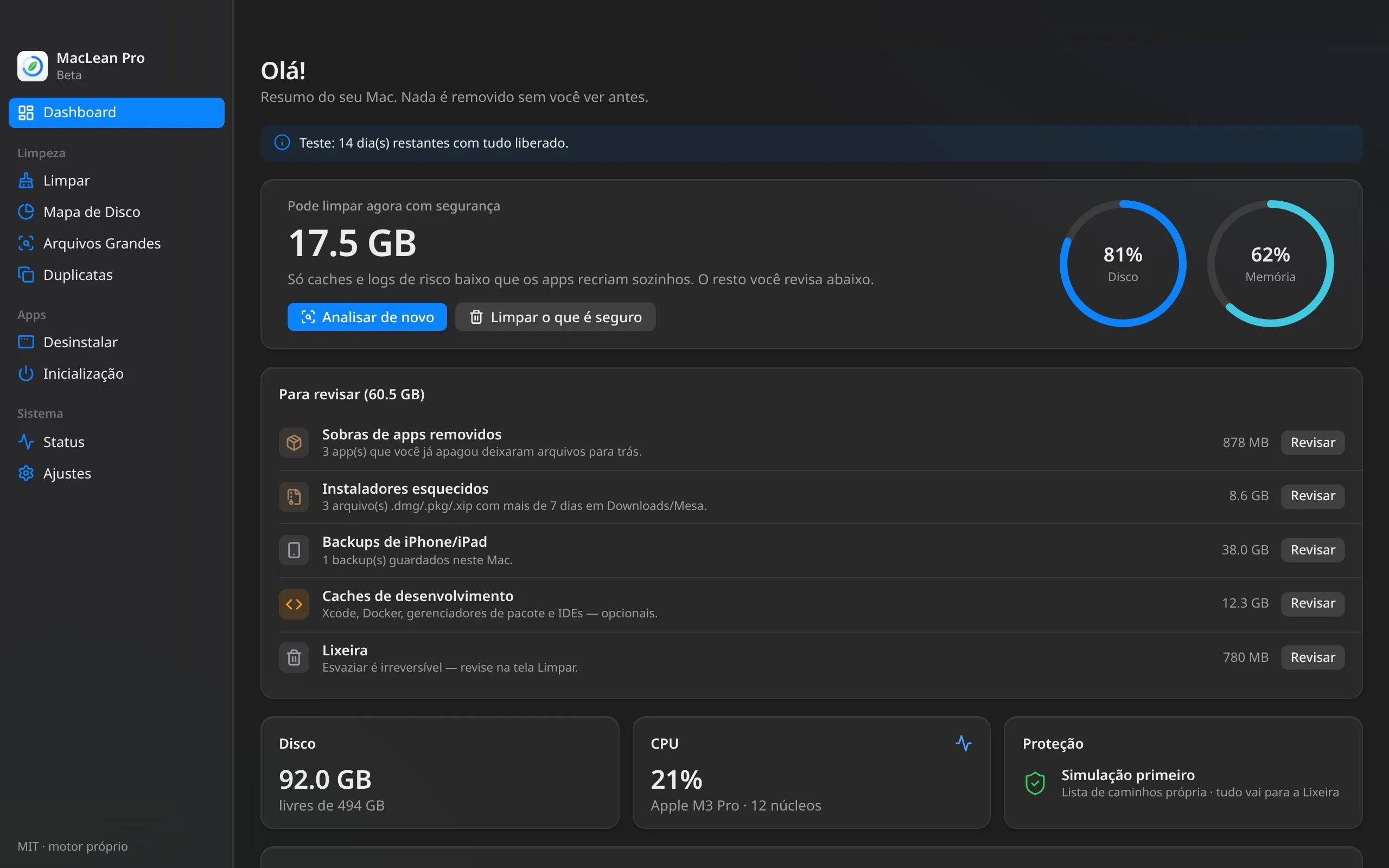Click the Caches de desenvolvimento code icon
The image size is (1389, 868).
tap(294, 604)
